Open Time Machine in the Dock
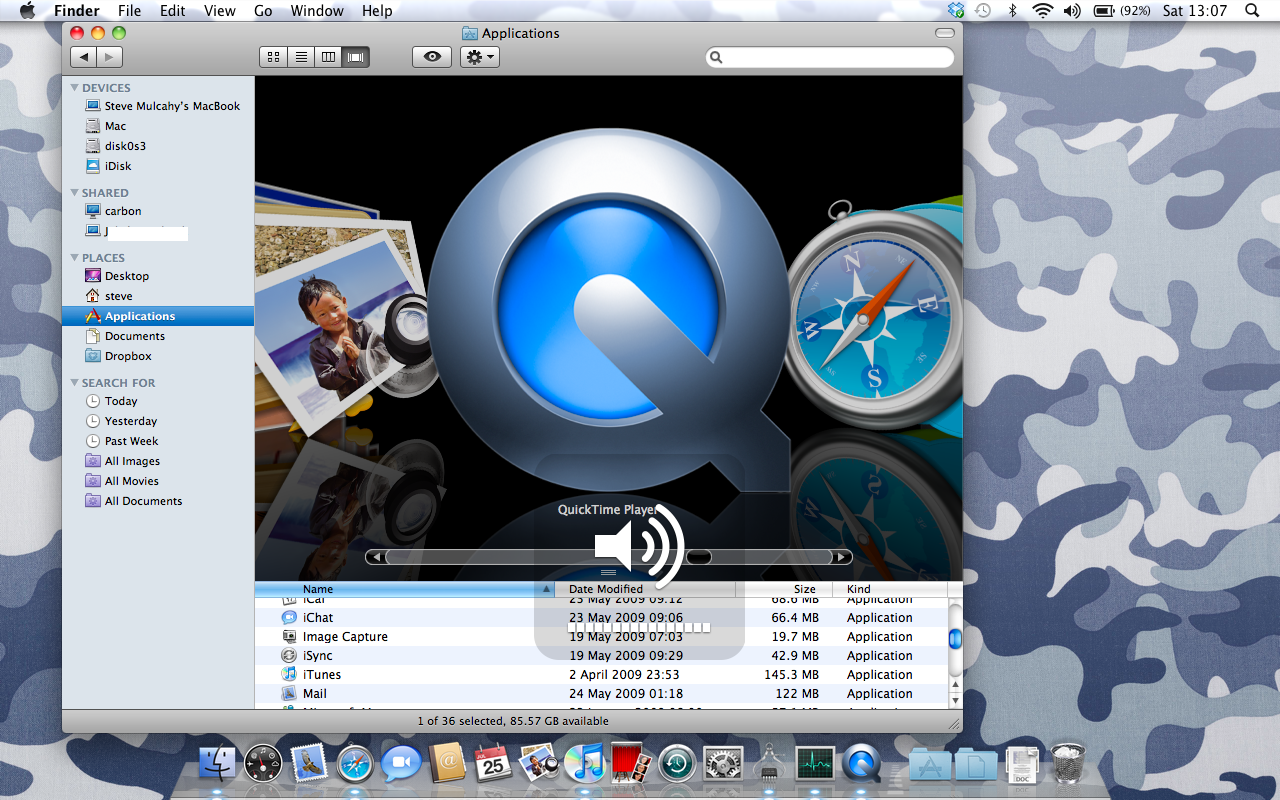The width and height of the screenshot is (1280, 800). (x=677, y=764)
